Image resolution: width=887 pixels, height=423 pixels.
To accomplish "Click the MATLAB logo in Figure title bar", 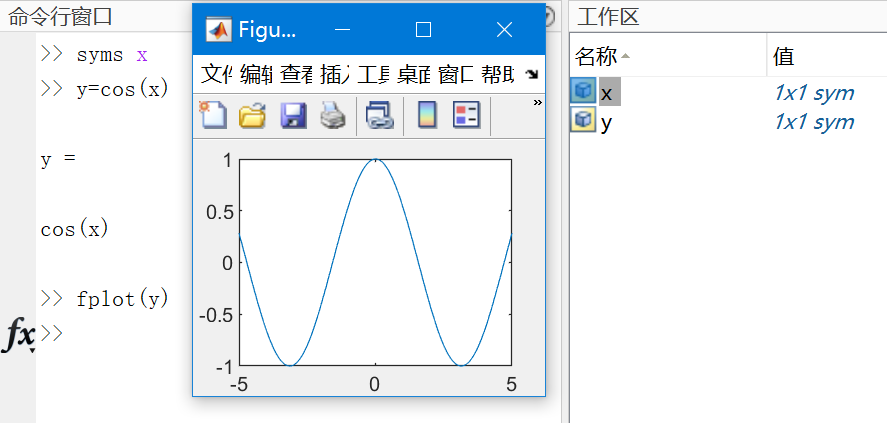I will pos(219,29).
